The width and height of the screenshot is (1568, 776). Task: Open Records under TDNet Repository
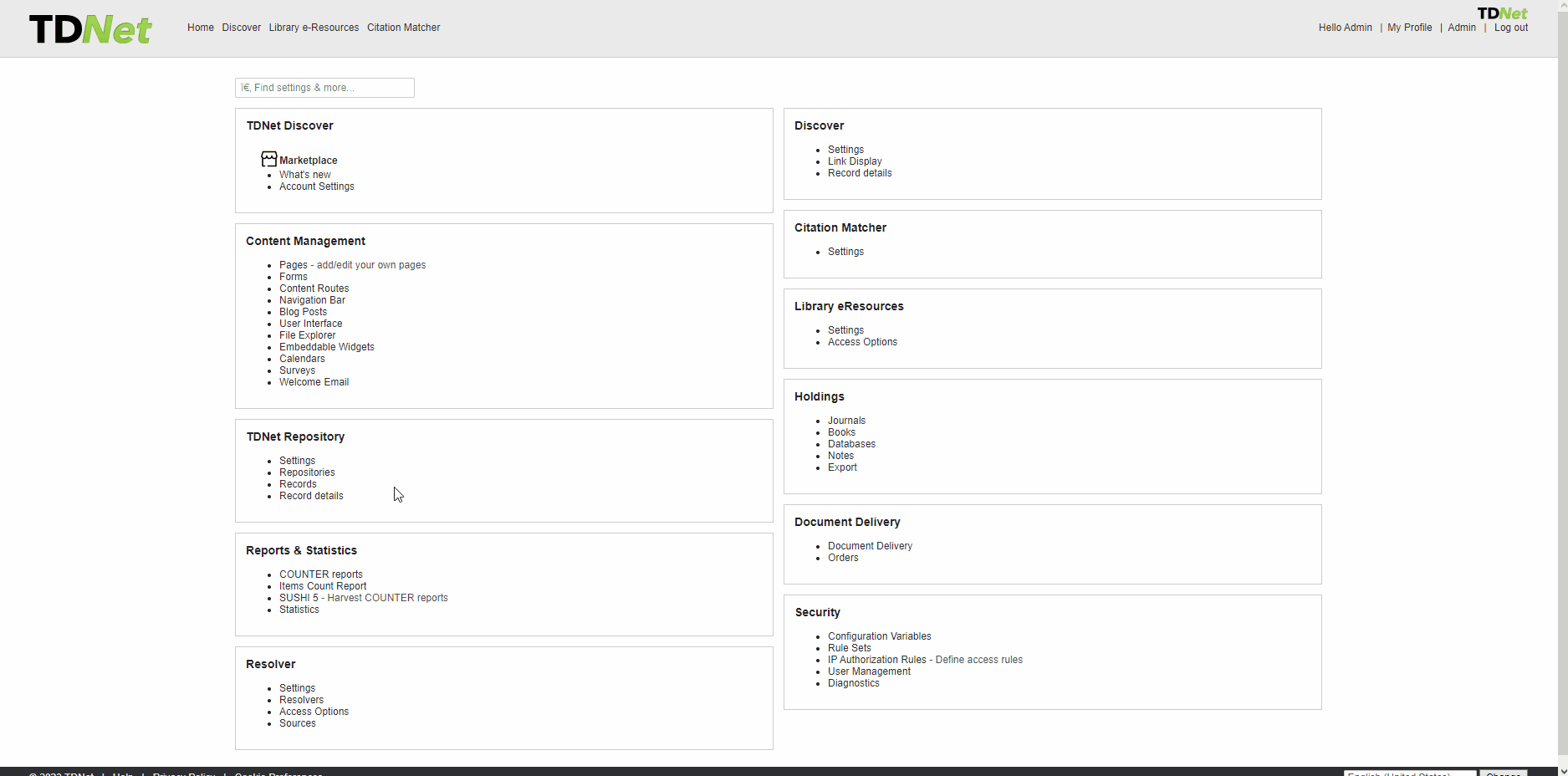[298, 484]
